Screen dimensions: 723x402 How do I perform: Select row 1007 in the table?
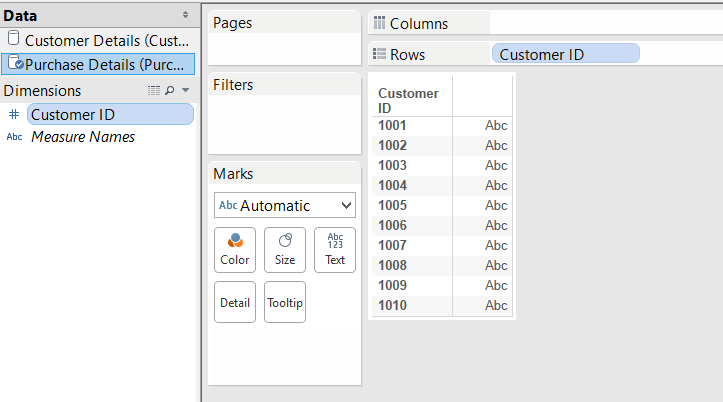[x=392, y=245]
